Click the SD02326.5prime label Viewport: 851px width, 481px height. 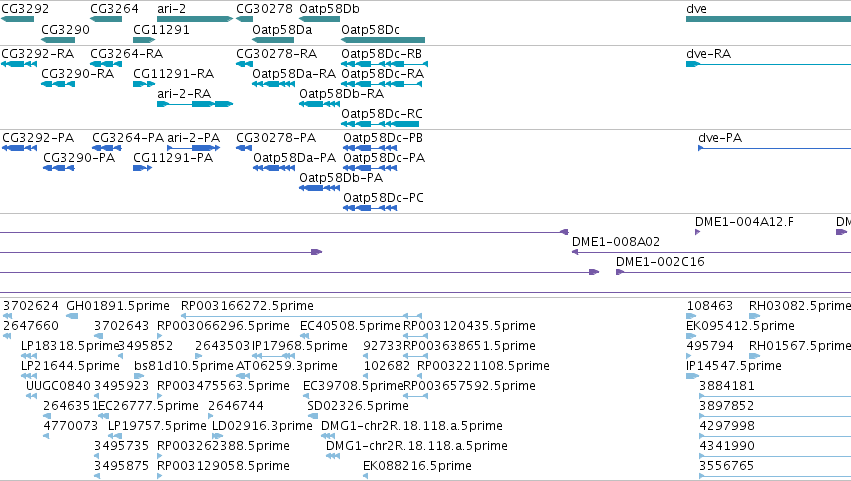tap(358, 406)
